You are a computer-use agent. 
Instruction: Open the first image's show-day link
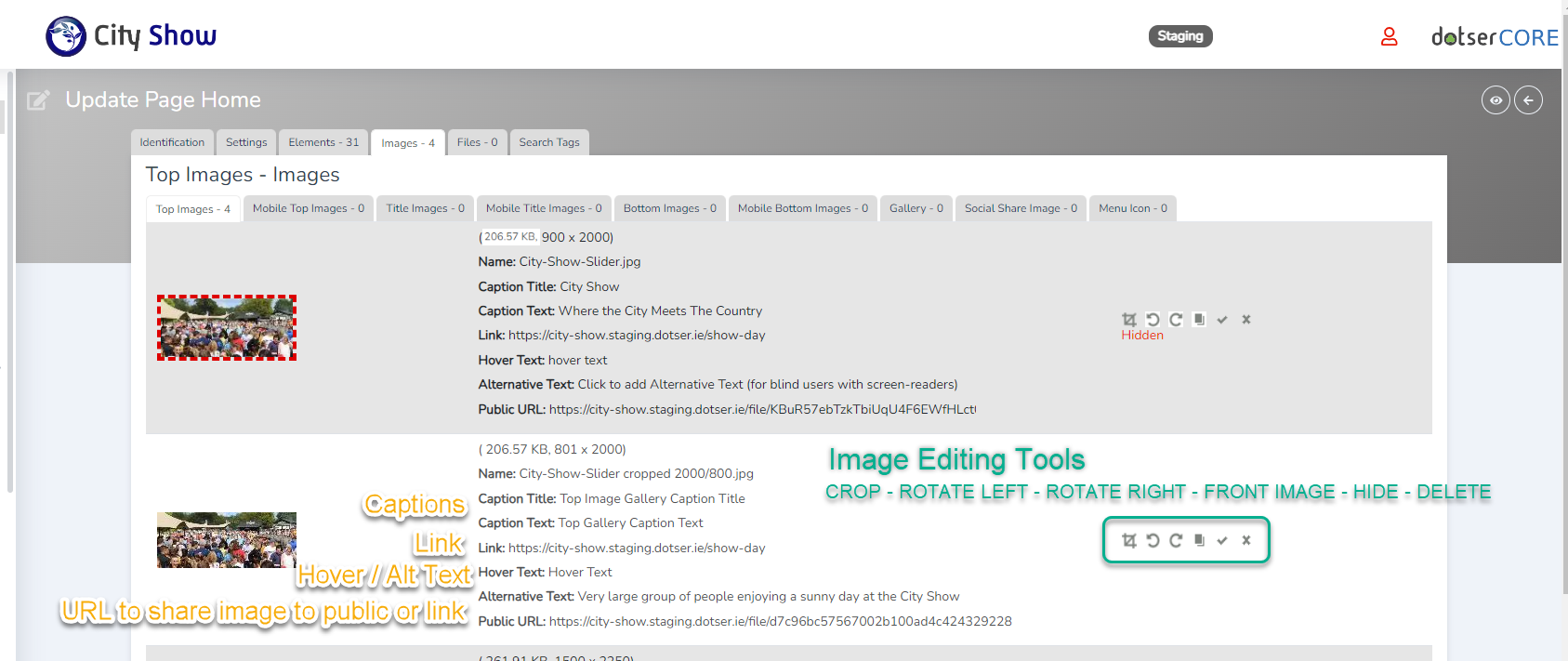coord(637,336)
